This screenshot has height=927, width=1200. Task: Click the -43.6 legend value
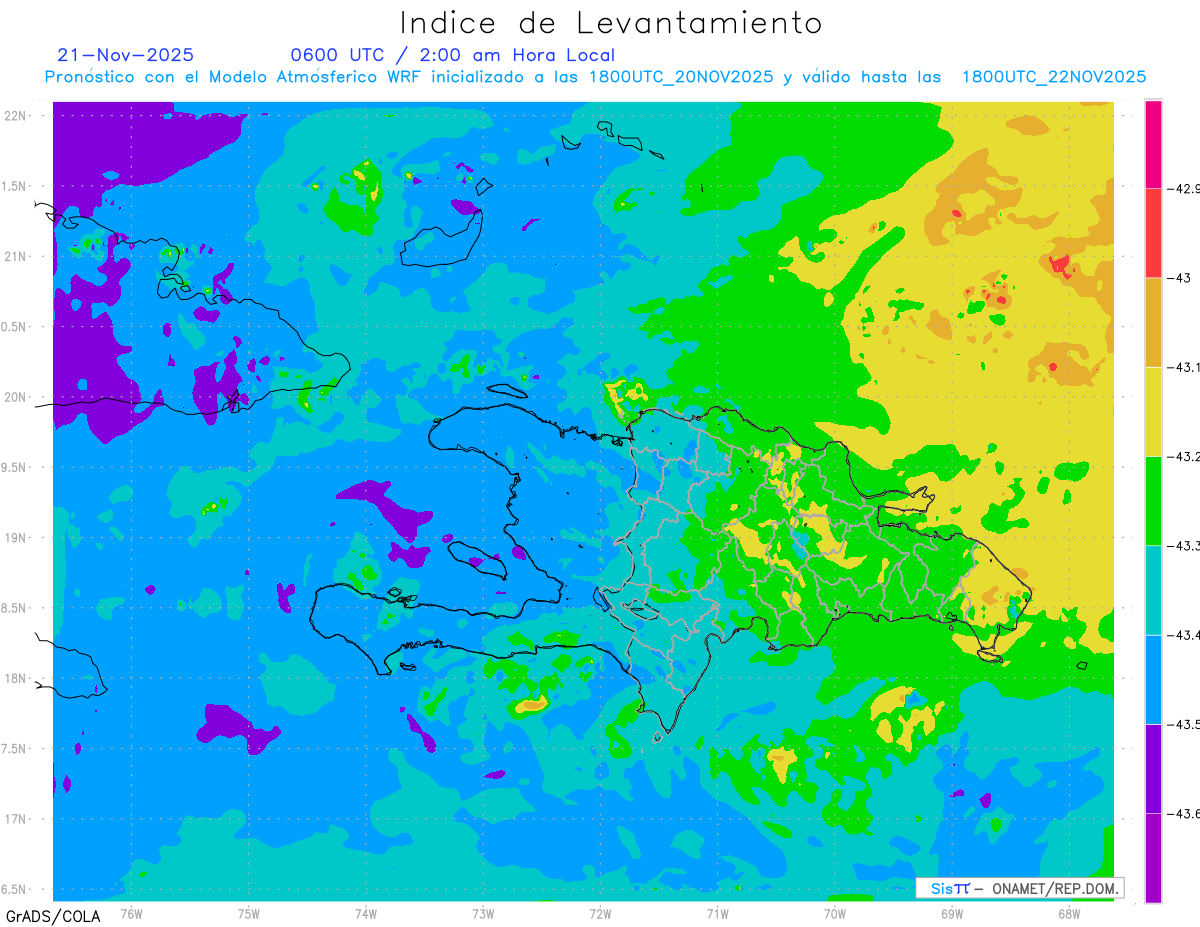1183,814
